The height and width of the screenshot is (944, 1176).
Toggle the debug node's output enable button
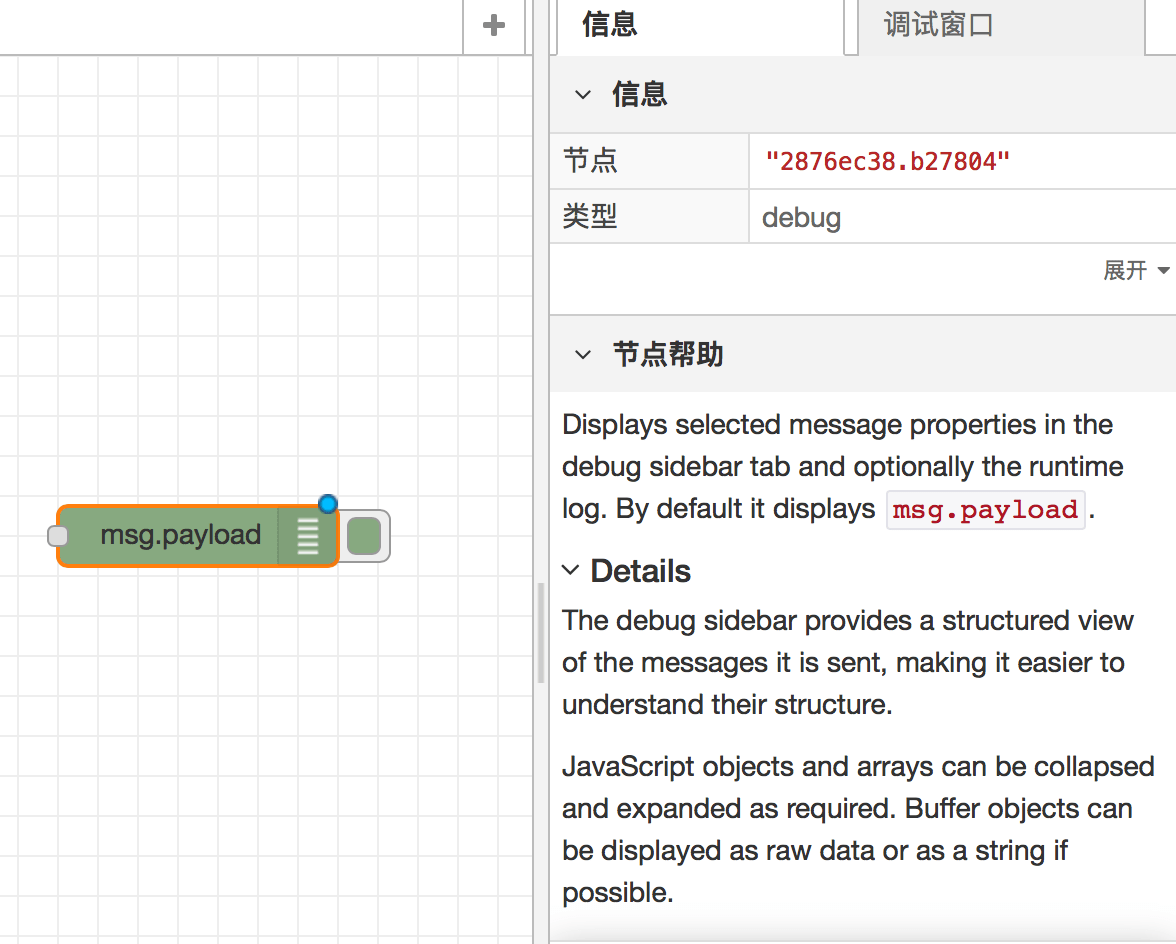364,535
